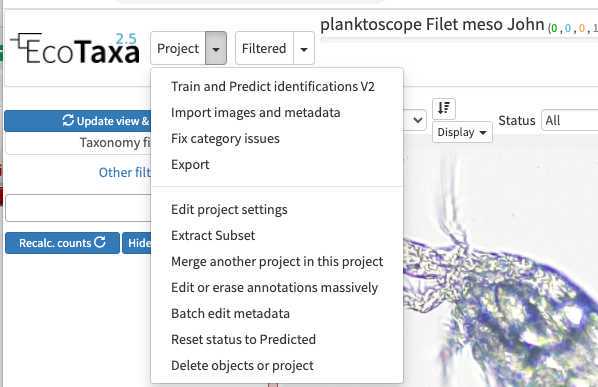The image size is (598, 387).
Task: Choose Export from the Project menu
Action: (190, 164)
